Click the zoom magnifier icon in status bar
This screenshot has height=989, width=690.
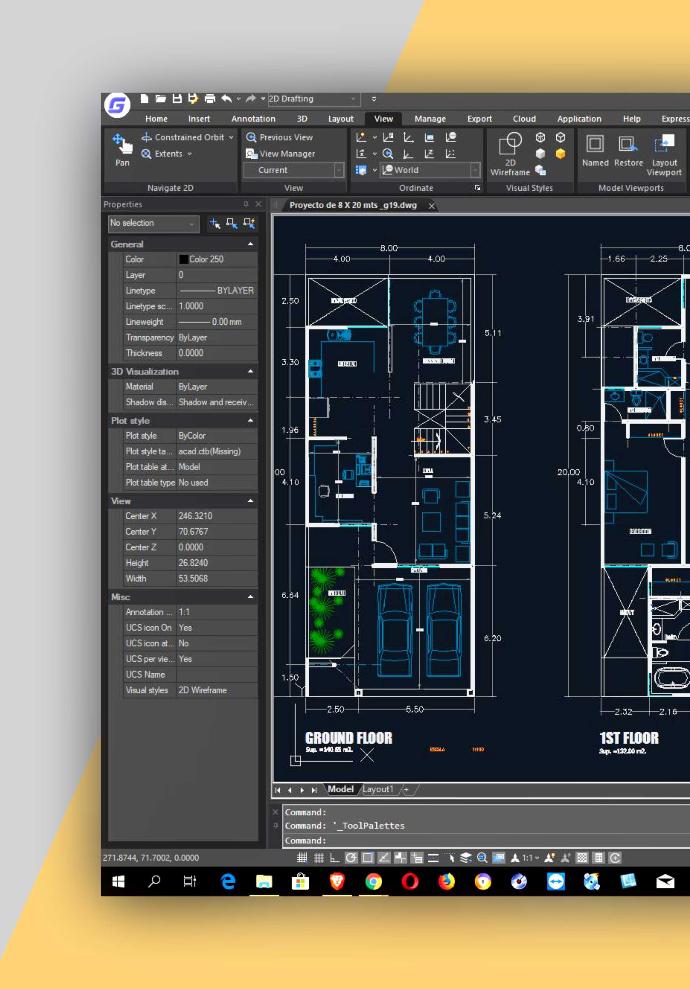pos(482,858)
